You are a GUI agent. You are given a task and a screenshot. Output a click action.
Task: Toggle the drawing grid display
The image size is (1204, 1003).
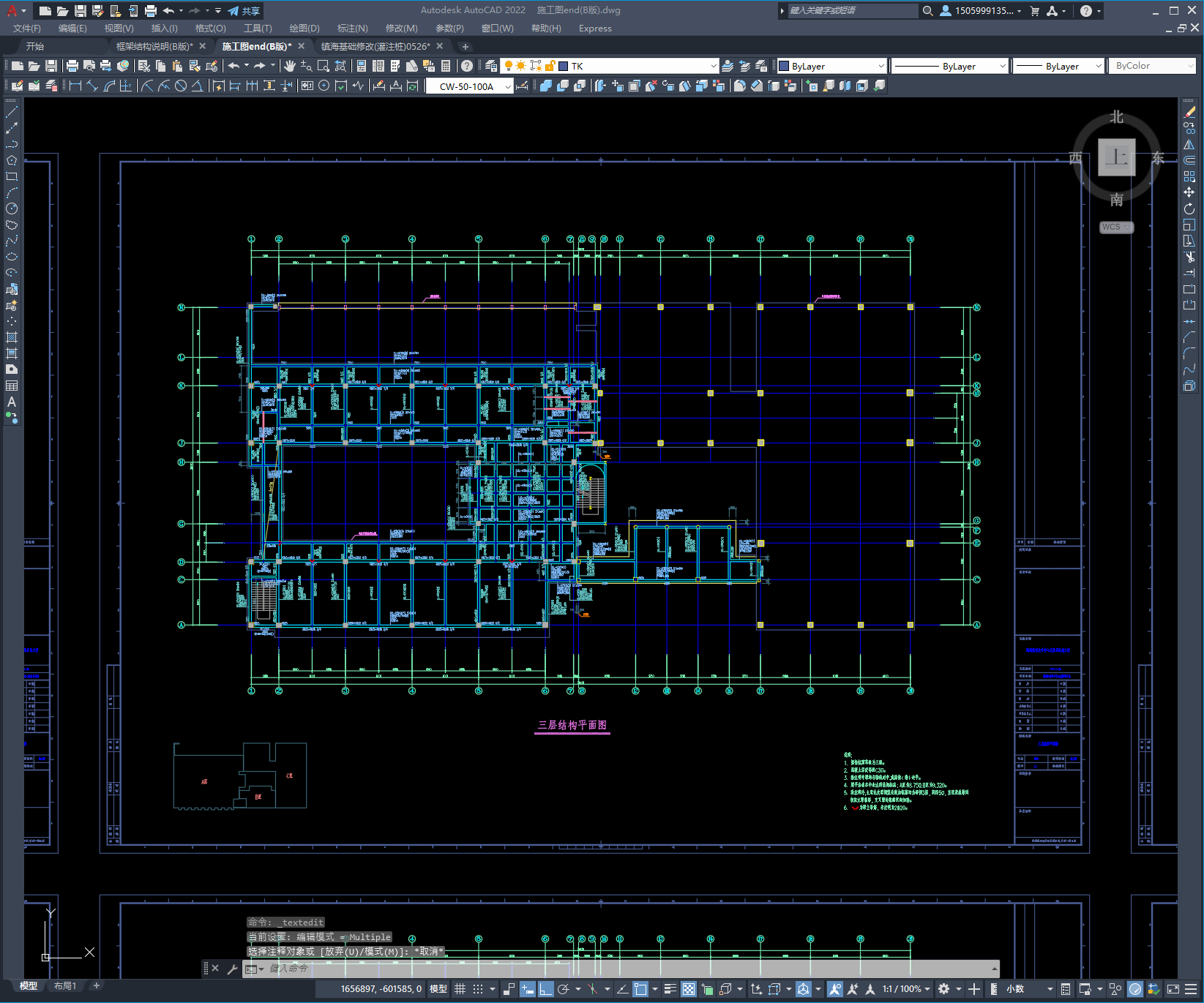(460, 989)
